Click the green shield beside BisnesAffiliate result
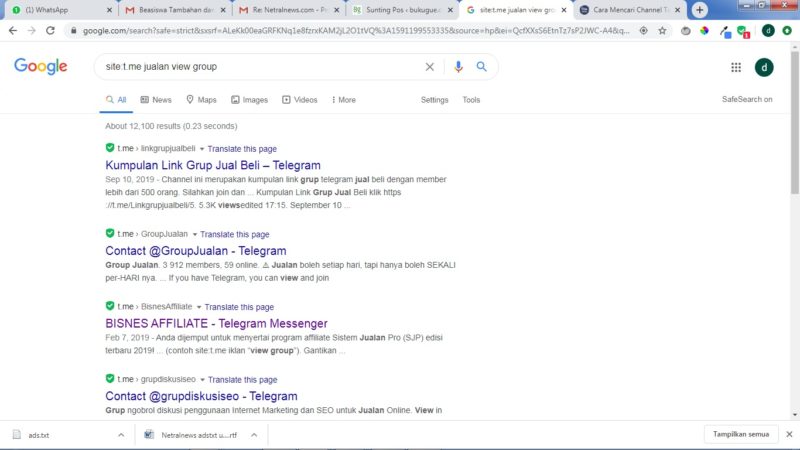The width and height of the screenshot is (800, 450). 110,306
